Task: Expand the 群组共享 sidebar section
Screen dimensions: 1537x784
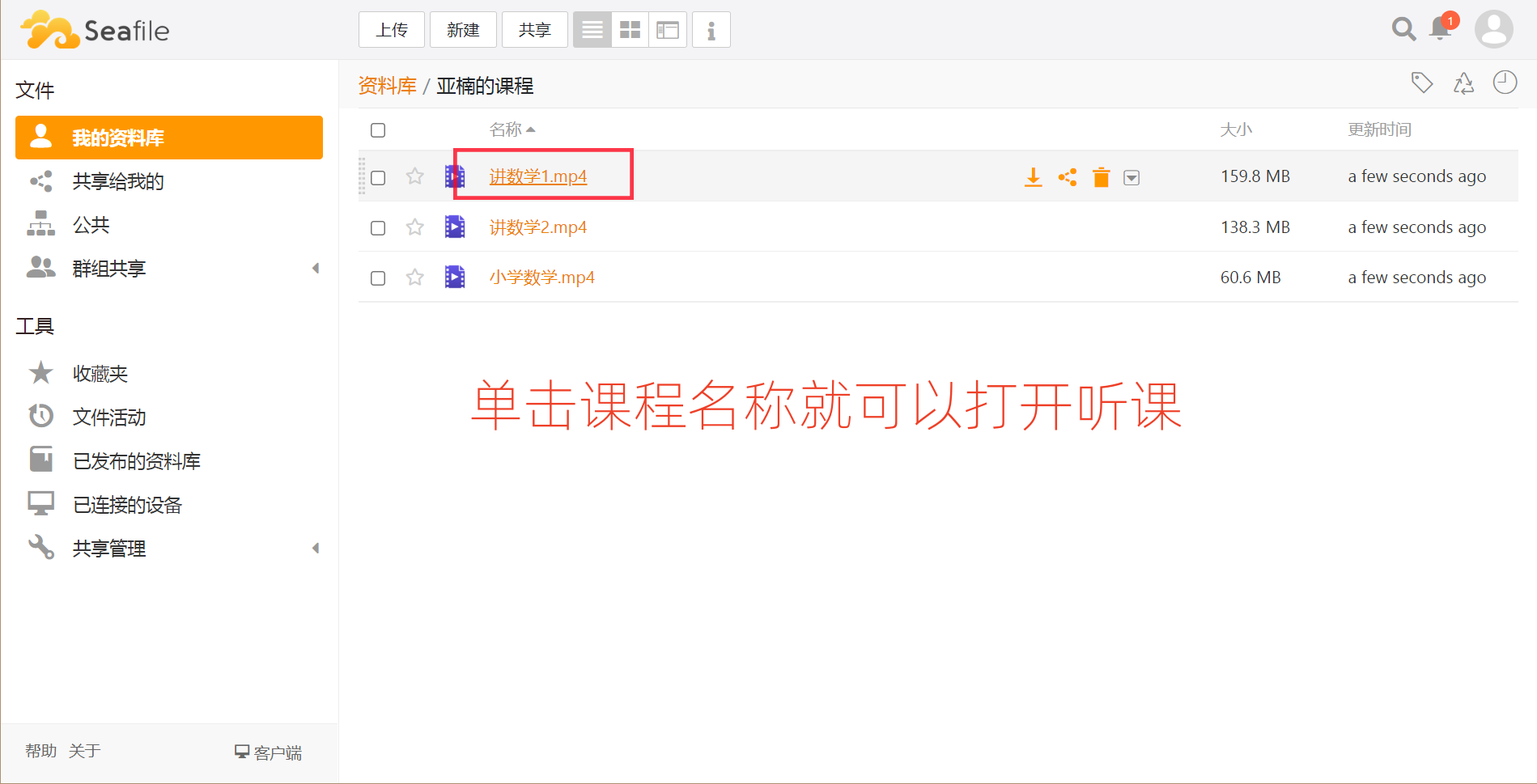Action: (x=316, y=268)
